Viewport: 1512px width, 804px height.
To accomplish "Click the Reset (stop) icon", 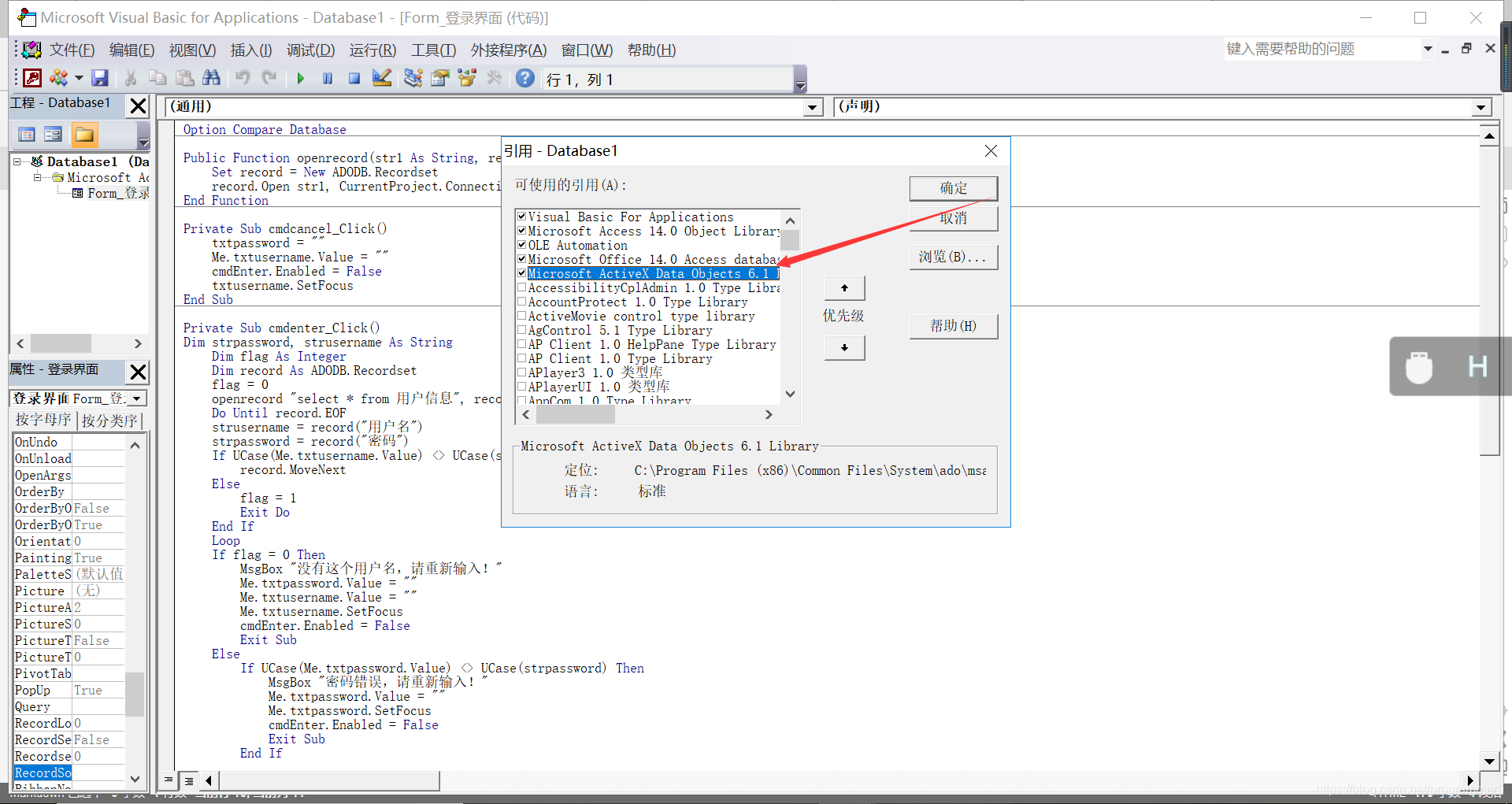I will [x=354, y=79].
